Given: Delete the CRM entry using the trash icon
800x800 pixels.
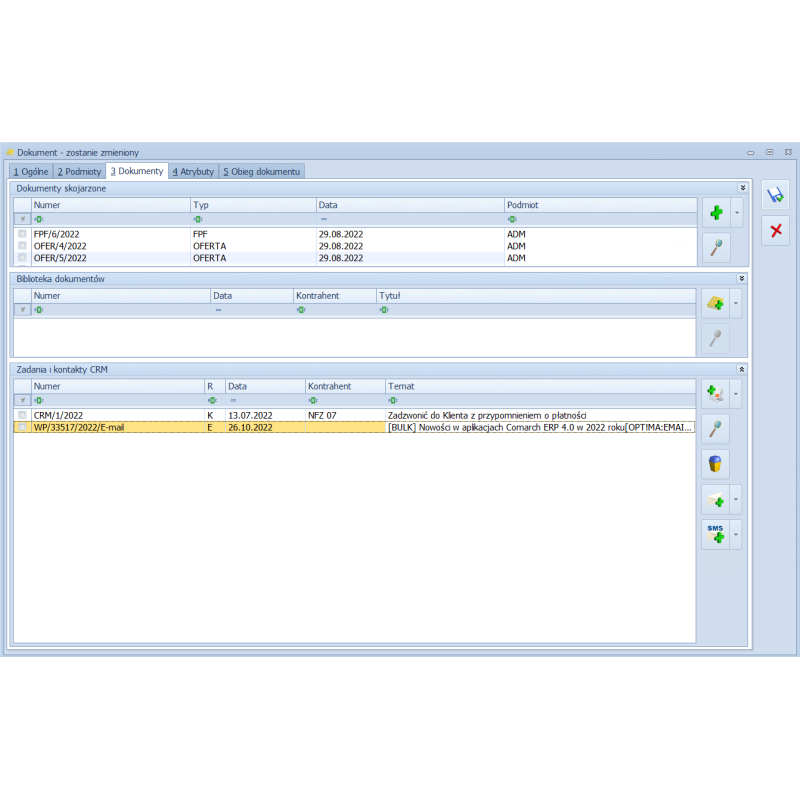Looking at the screenshot, I should tap(716, 464).
